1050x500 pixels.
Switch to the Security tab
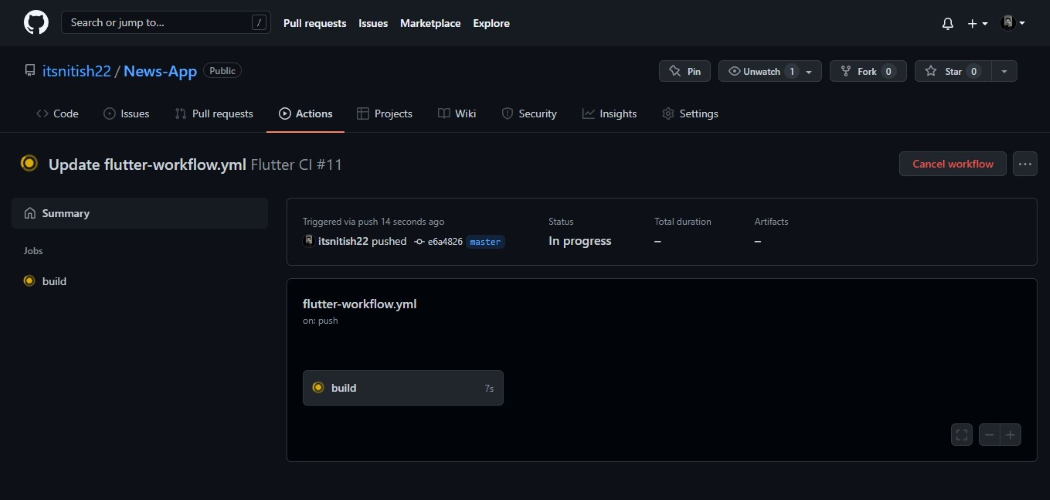click(529, 114)
